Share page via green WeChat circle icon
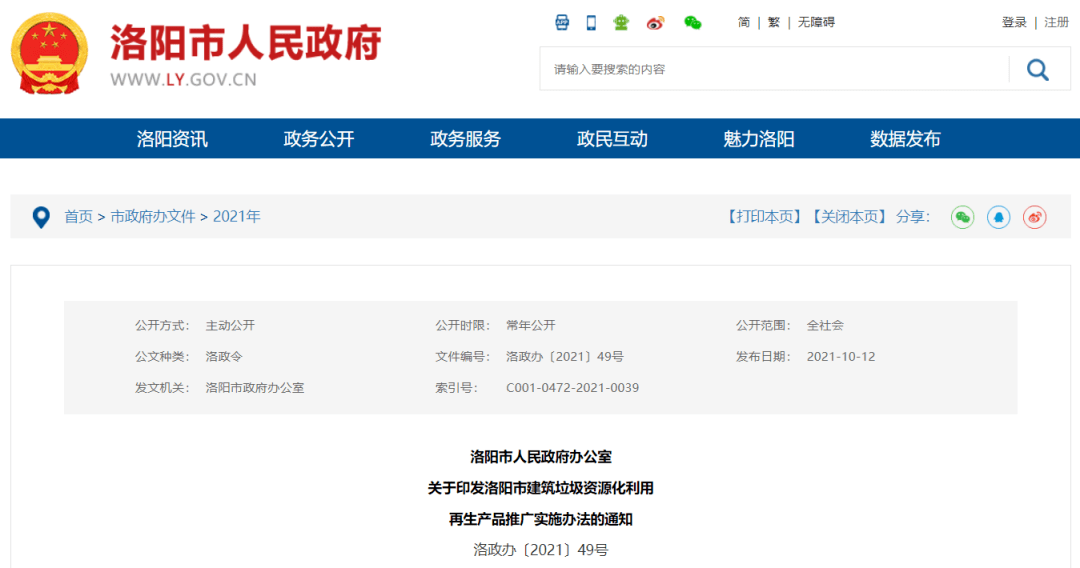The height and width of the screenshot is (568, 1080). coord(962,217)
